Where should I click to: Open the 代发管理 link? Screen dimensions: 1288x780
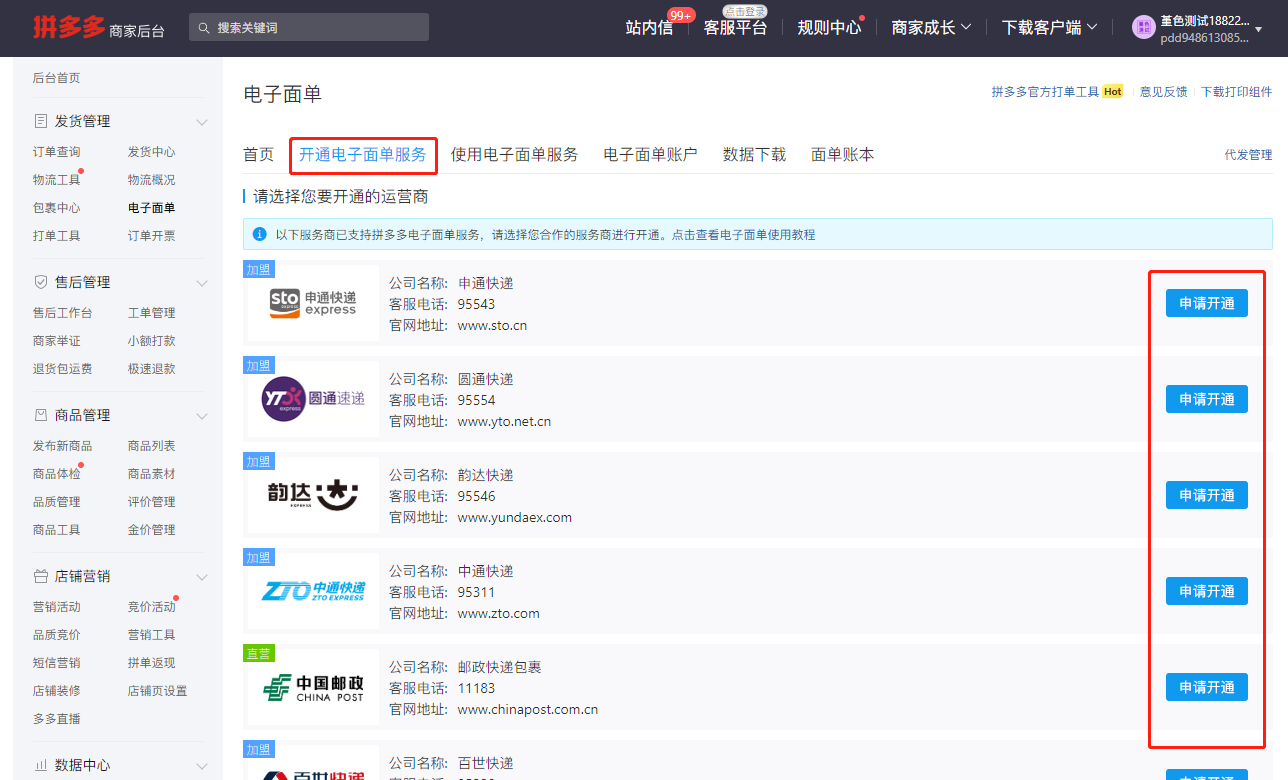click(1249, 155)
